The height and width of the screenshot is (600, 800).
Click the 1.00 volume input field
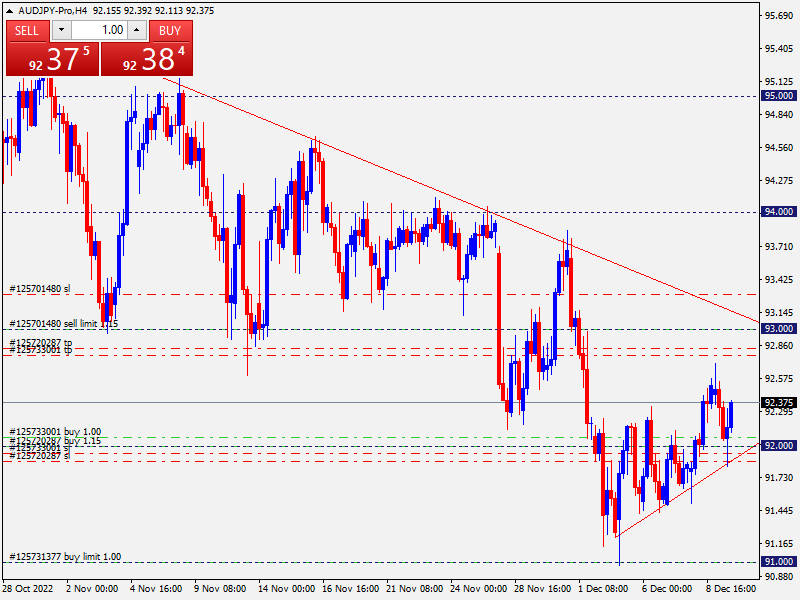click(99, 30)
